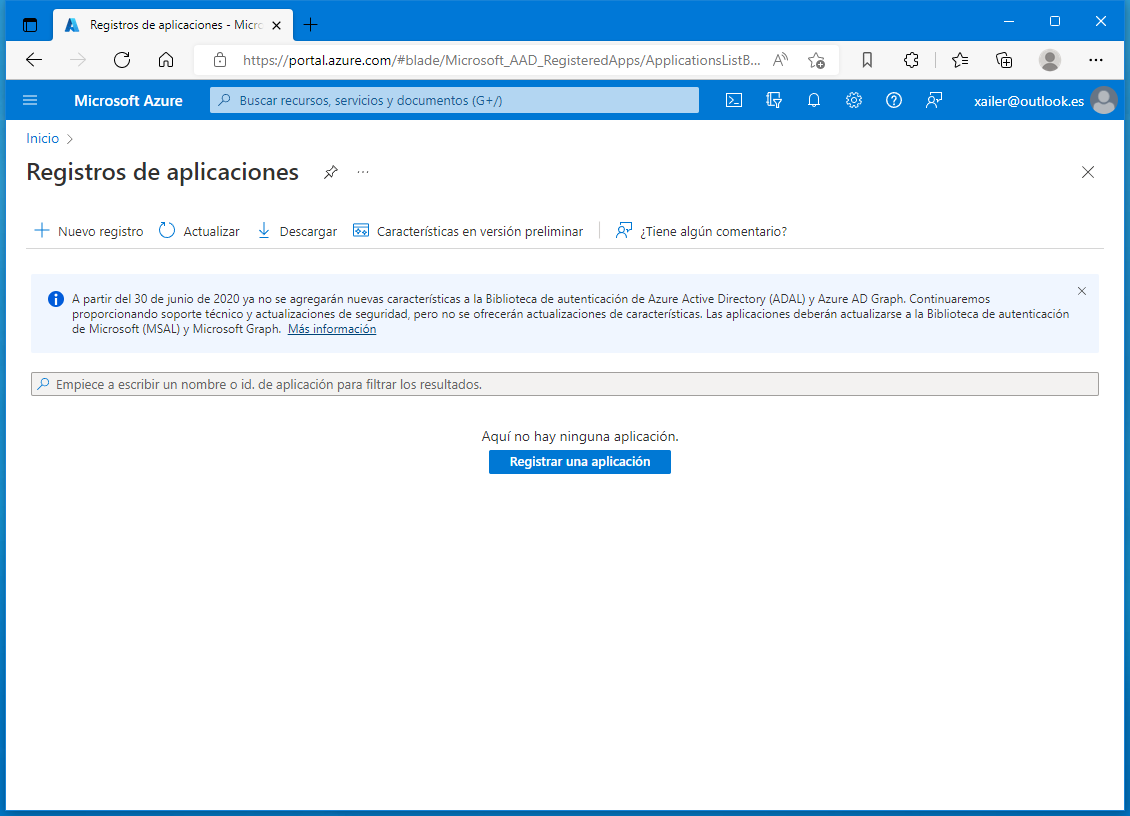Screen dimensions: 1130x816
Task: Follow the Más información link
Action: pos(332,329)
